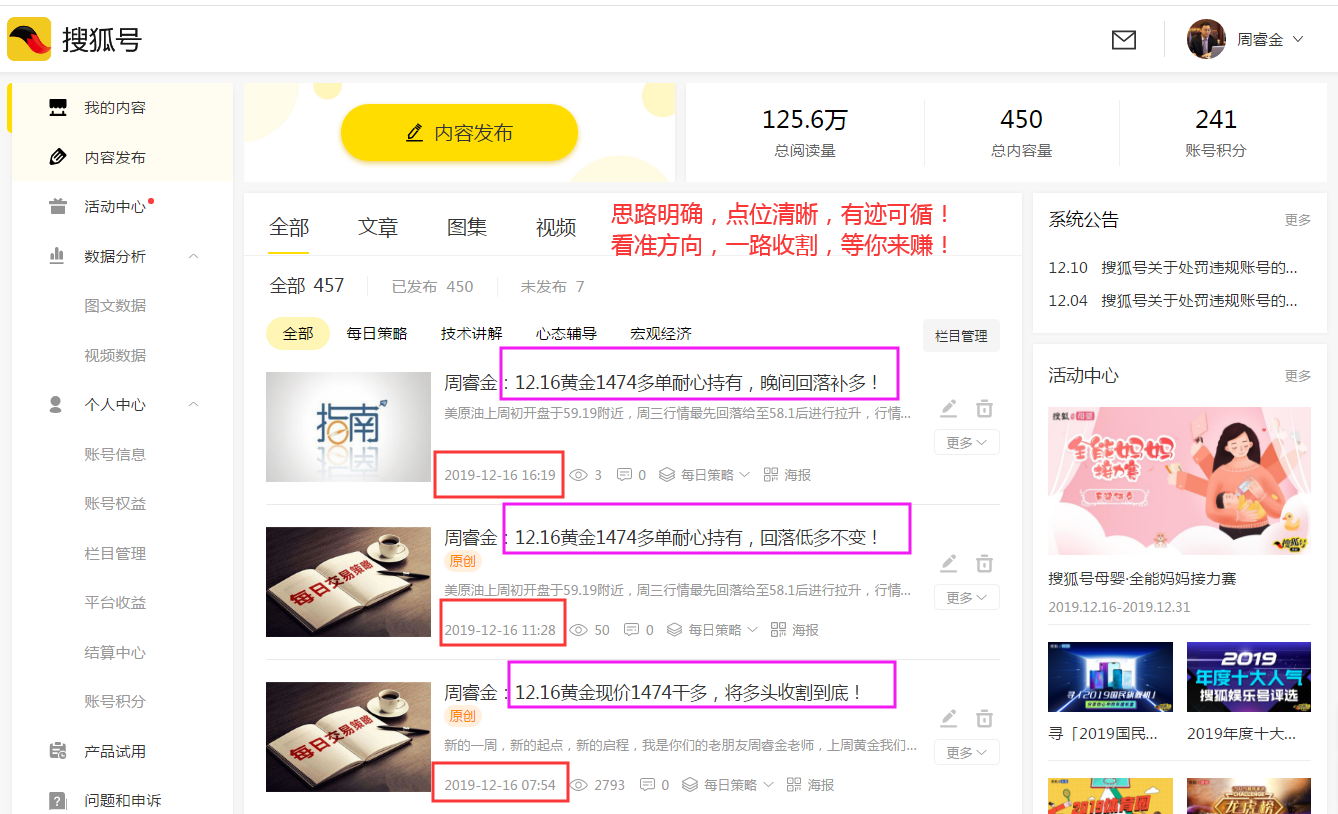The width and height of the screenshot is (1338, 814).
Task: Open 账号信息 in sidebar
Action: click(x=115, y=454)
